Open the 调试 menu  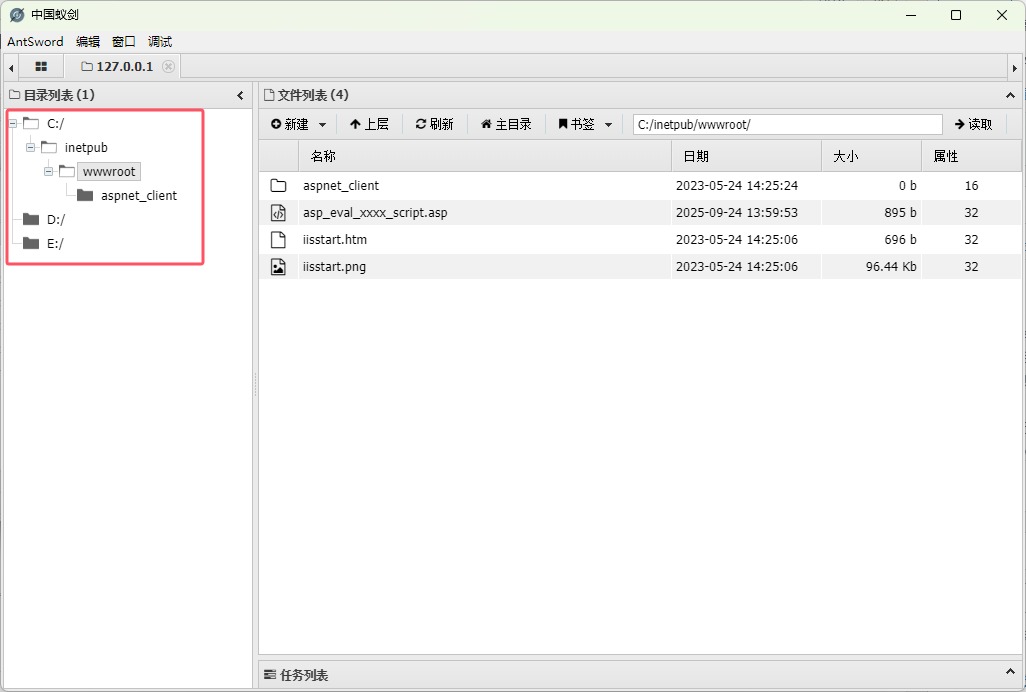[160, 42]
